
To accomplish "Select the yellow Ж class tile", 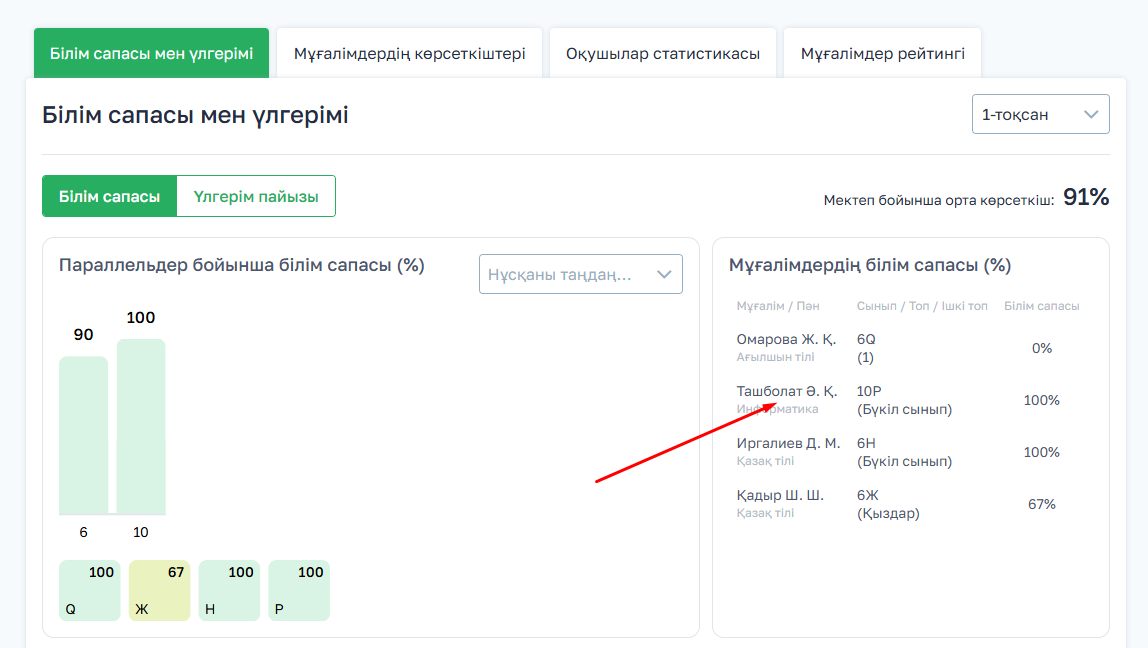I will [x=159, y=590].
